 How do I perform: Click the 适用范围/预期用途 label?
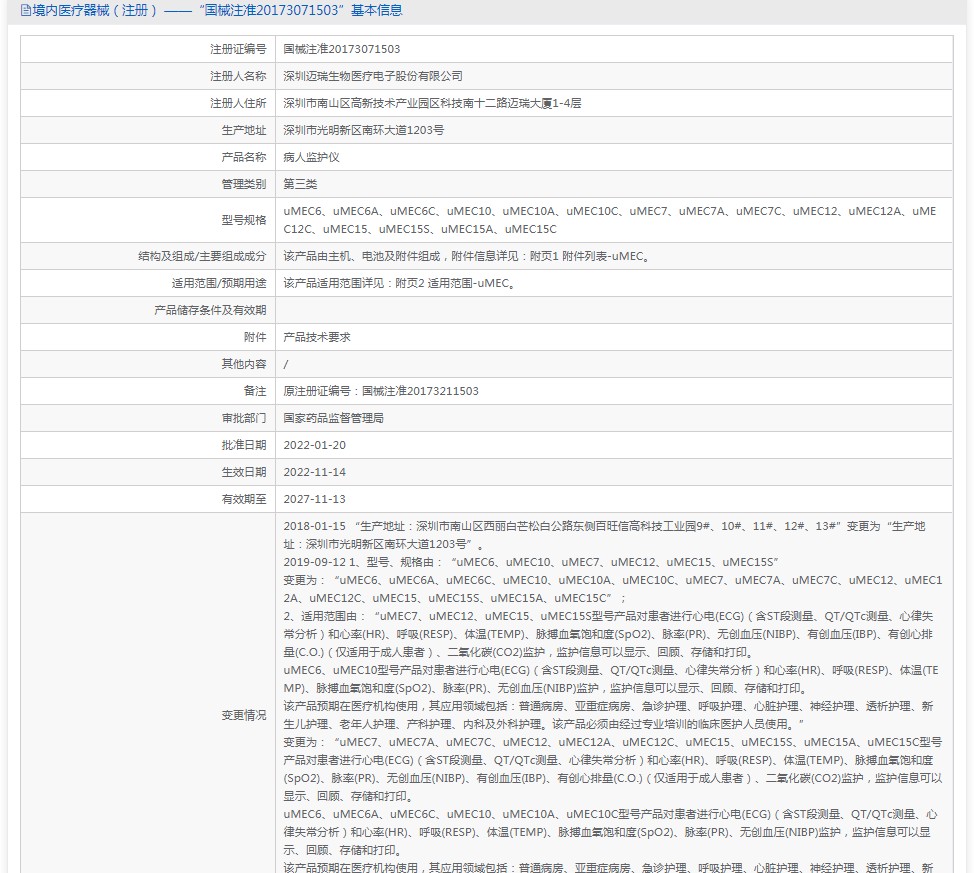(x=219, y=283)
